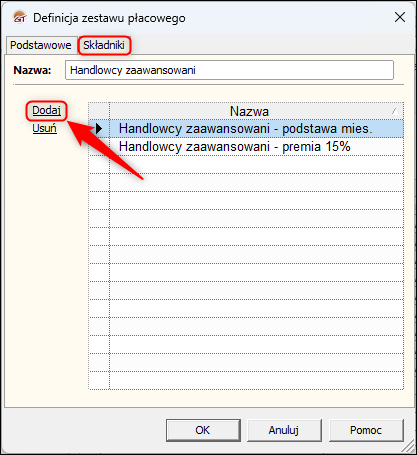Open help via the Pomoc button
Viewport: 417px width, 455px height.
[366, 430]
